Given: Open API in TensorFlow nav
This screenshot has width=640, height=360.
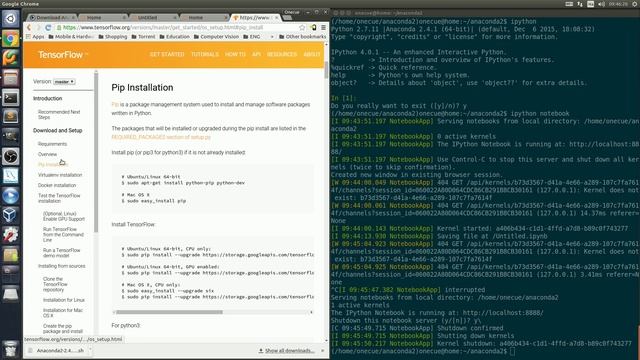Looking at the screenshot, I should (x=256, y=54).
